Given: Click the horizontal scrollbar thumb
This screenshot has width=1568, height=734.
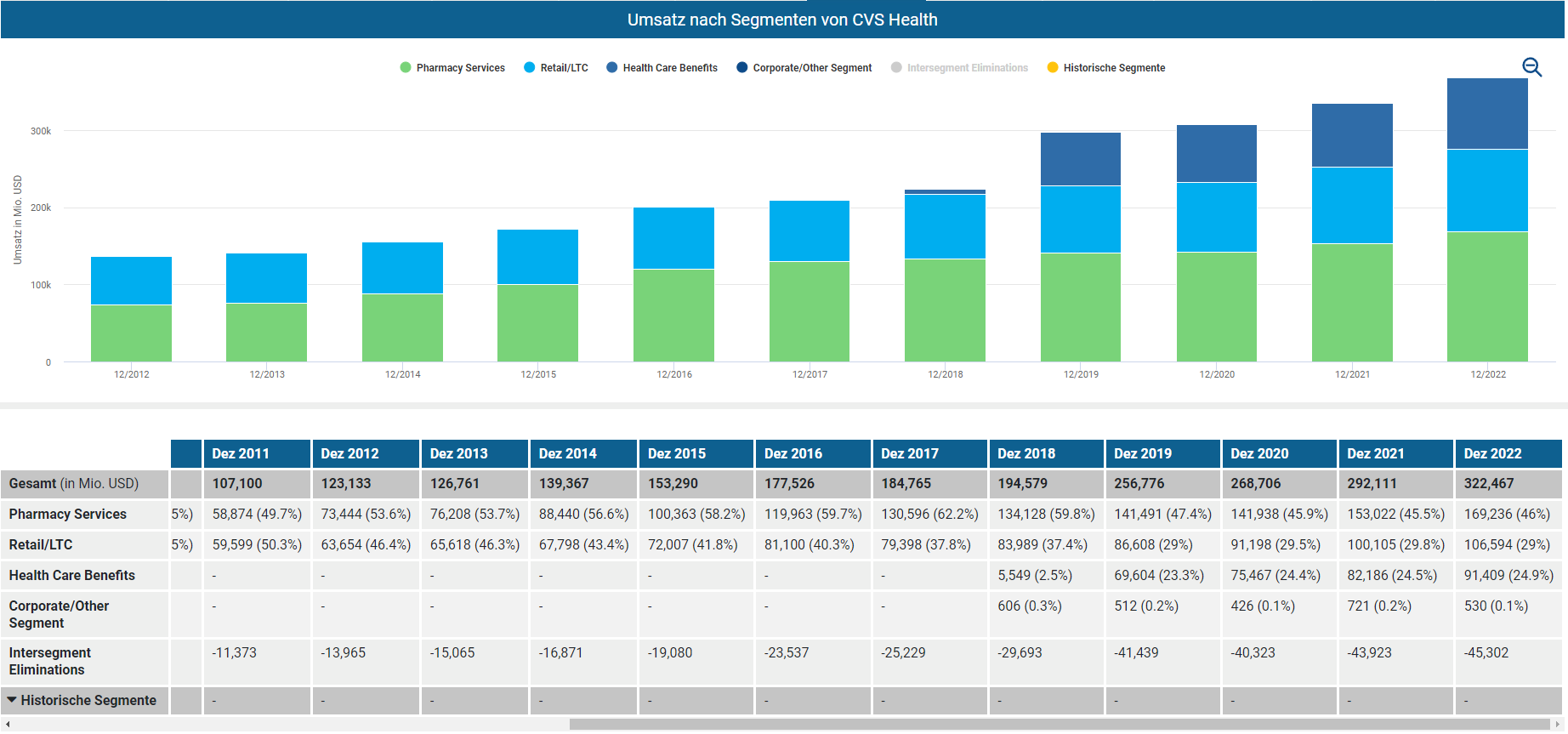Looking at the screenshot, I should [1059, 724].
